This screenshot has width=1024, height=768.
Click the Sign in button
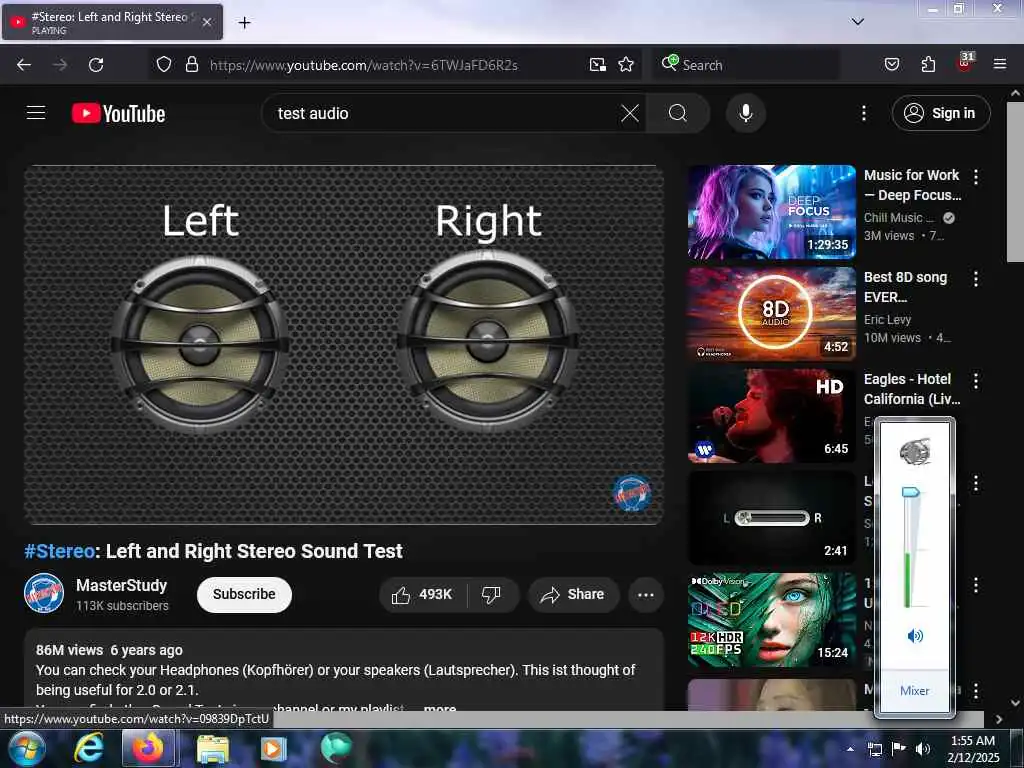(x=940, y=114)
